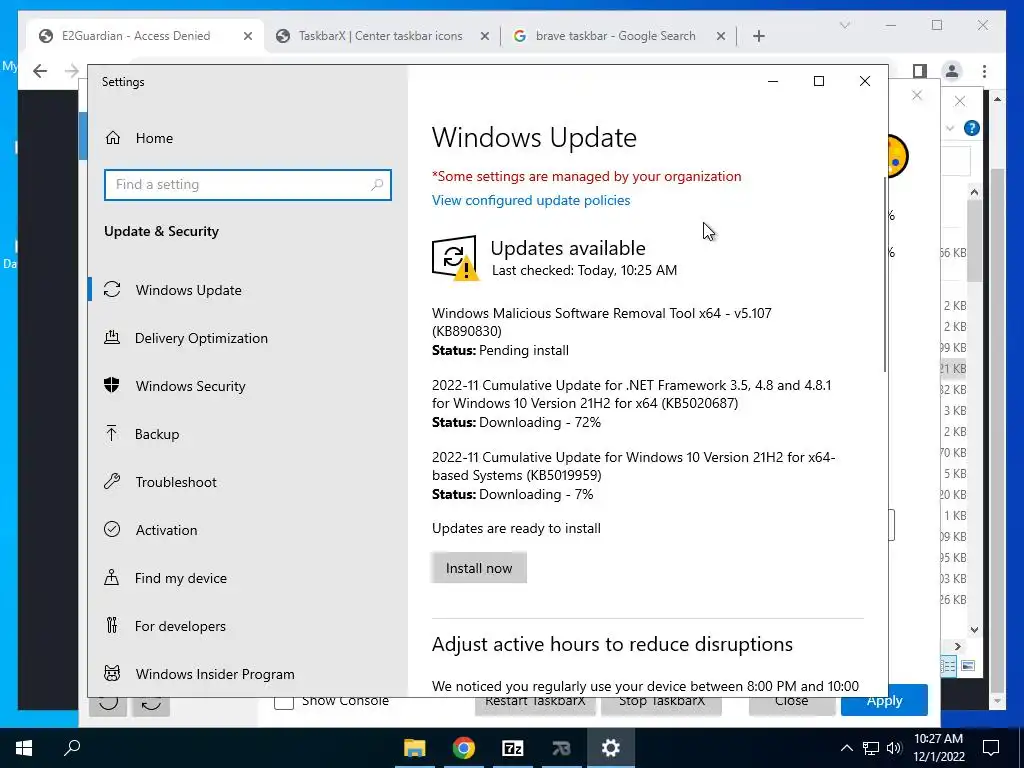Toggle the Show Console checkbox in TaskbarX

[283, 703]
